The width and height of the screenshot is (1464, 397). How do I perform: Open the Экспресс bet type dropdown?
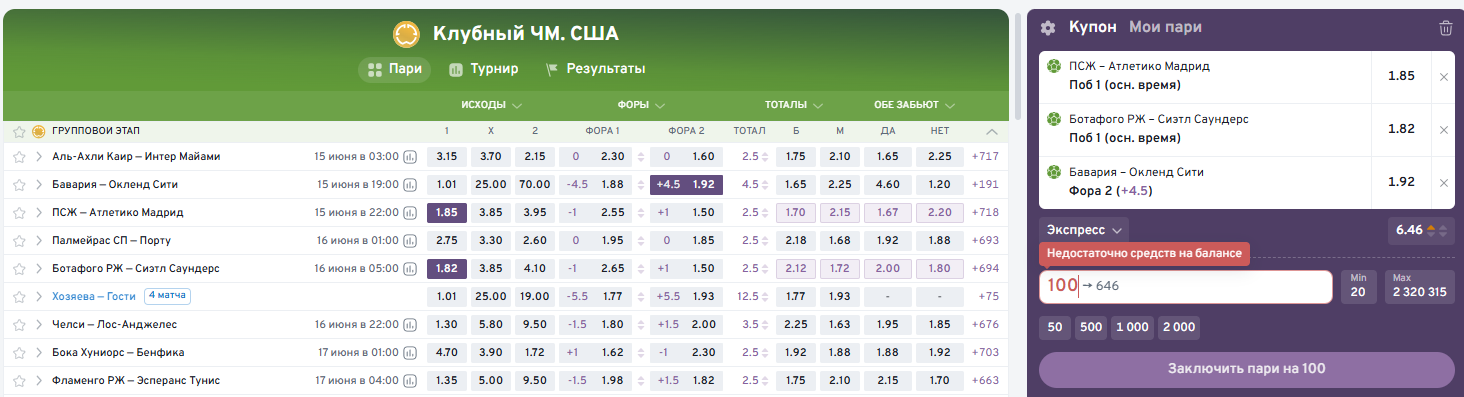(x=1084, y=229)
